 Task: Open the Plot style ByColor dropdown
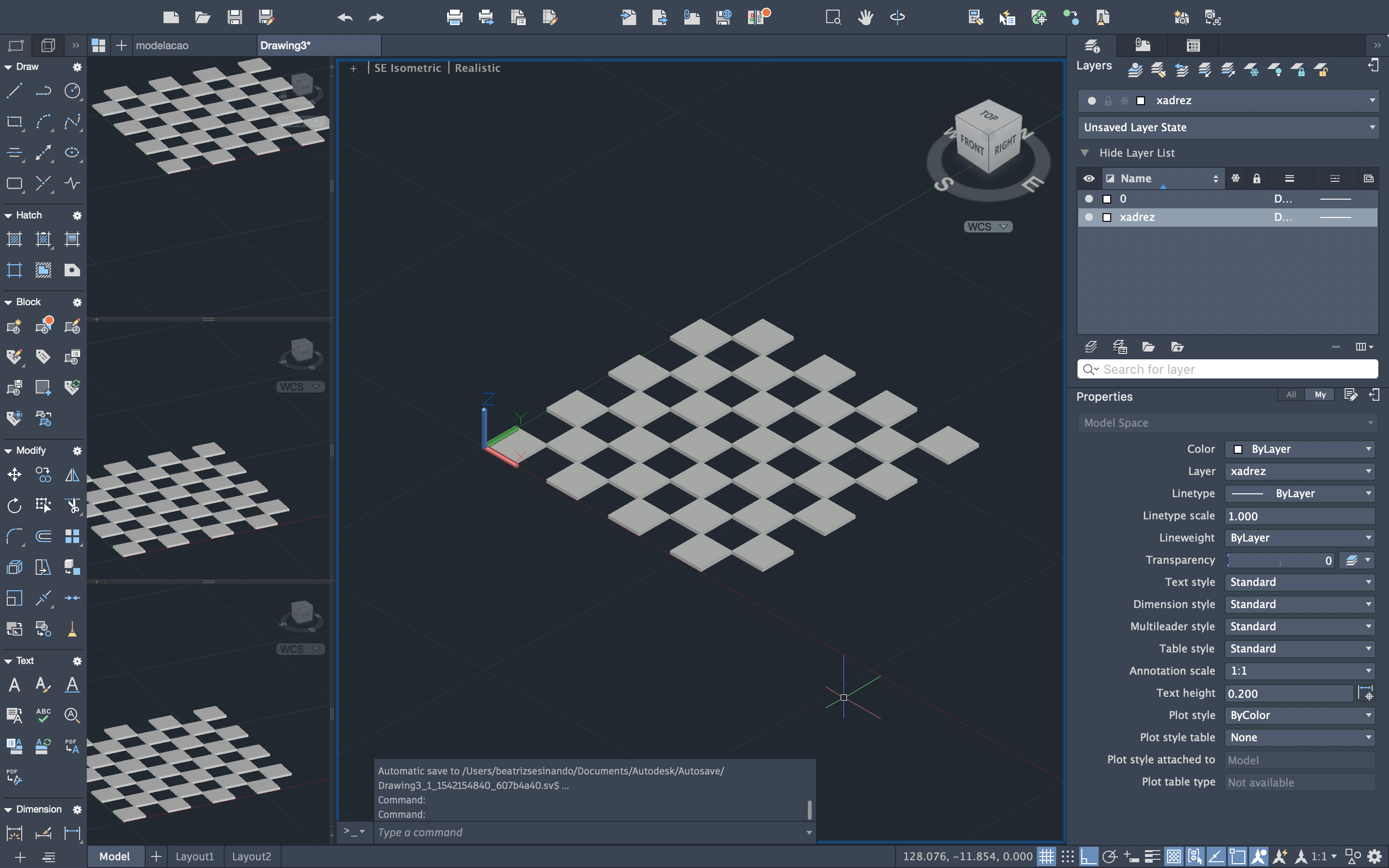tap(1299, 715)
